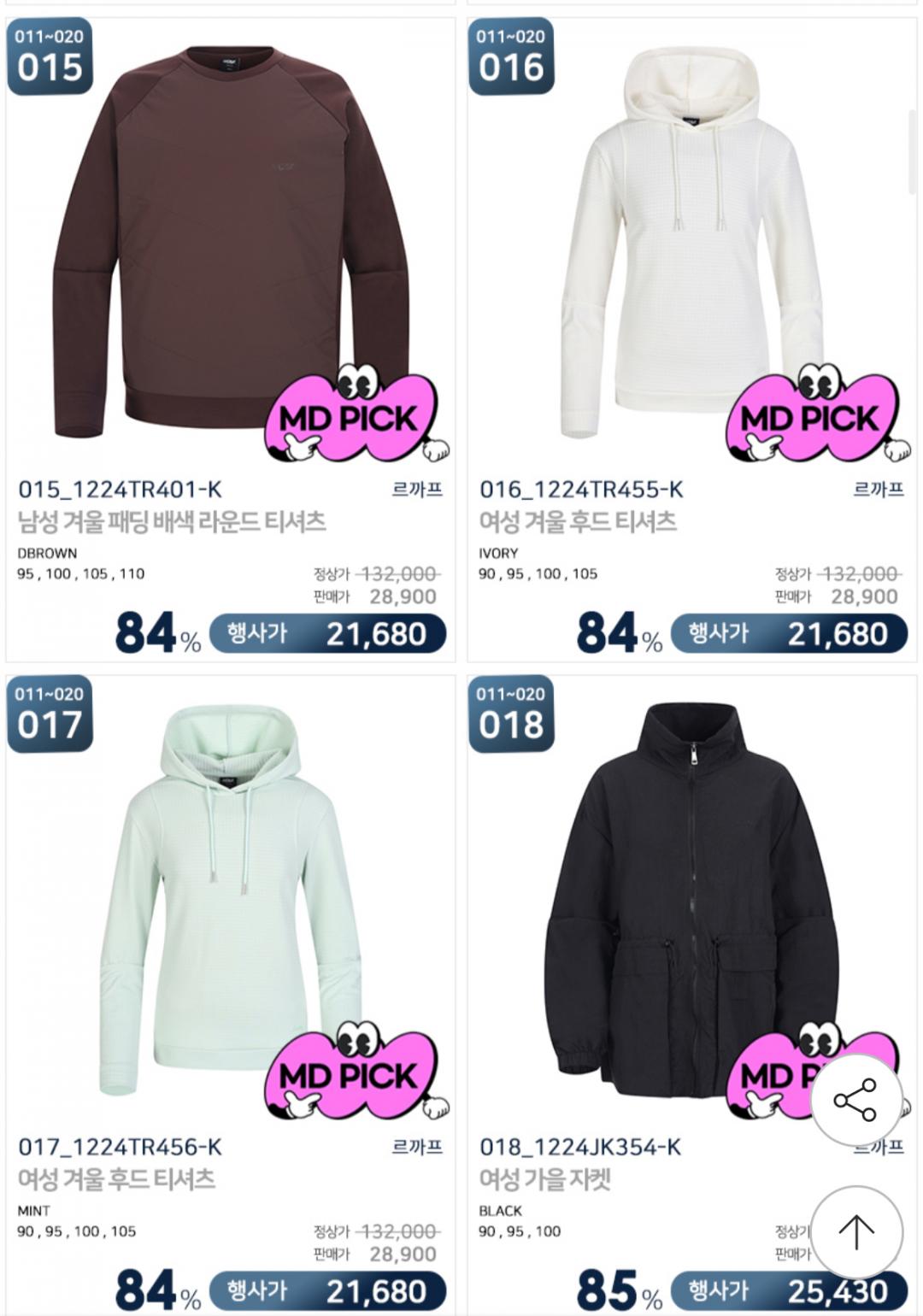Open product code 015_1224TR401-K
Image resolution: width=923 pixels, height=1316 pixels.
[x=120, y=490]
